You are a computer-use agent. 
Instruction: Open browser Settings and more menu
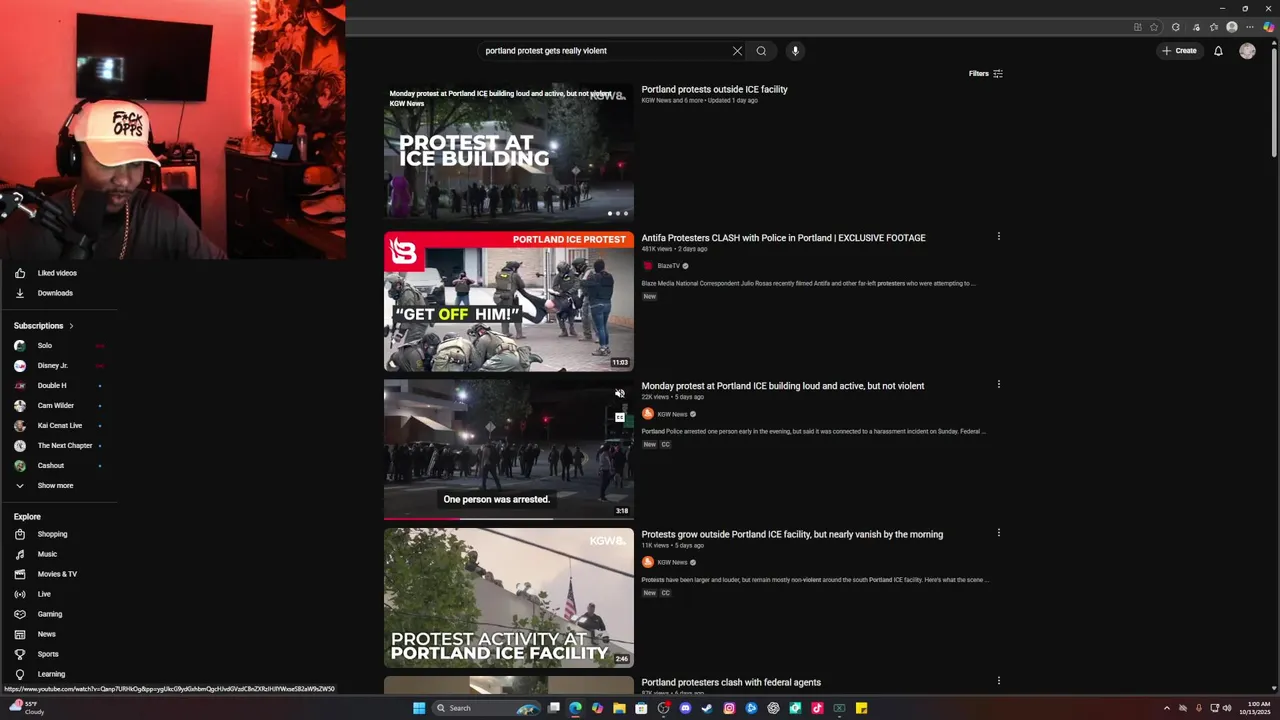point(1250,27)
